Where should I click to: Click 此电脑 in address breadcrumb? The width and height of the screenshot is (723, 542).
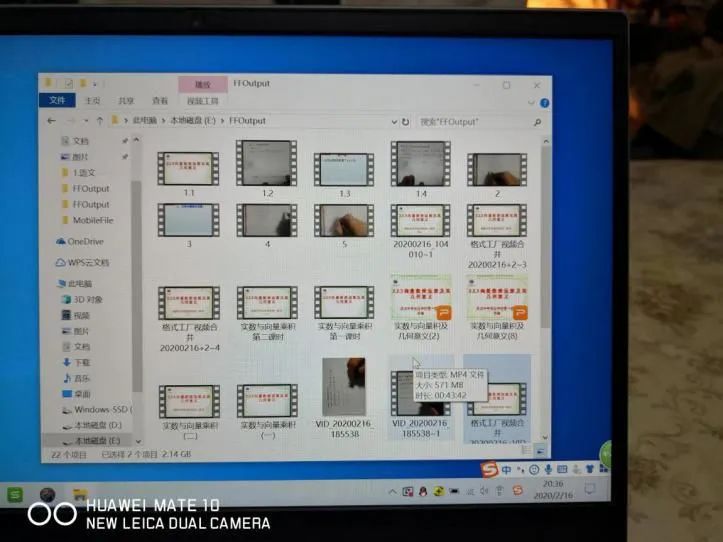145,121
